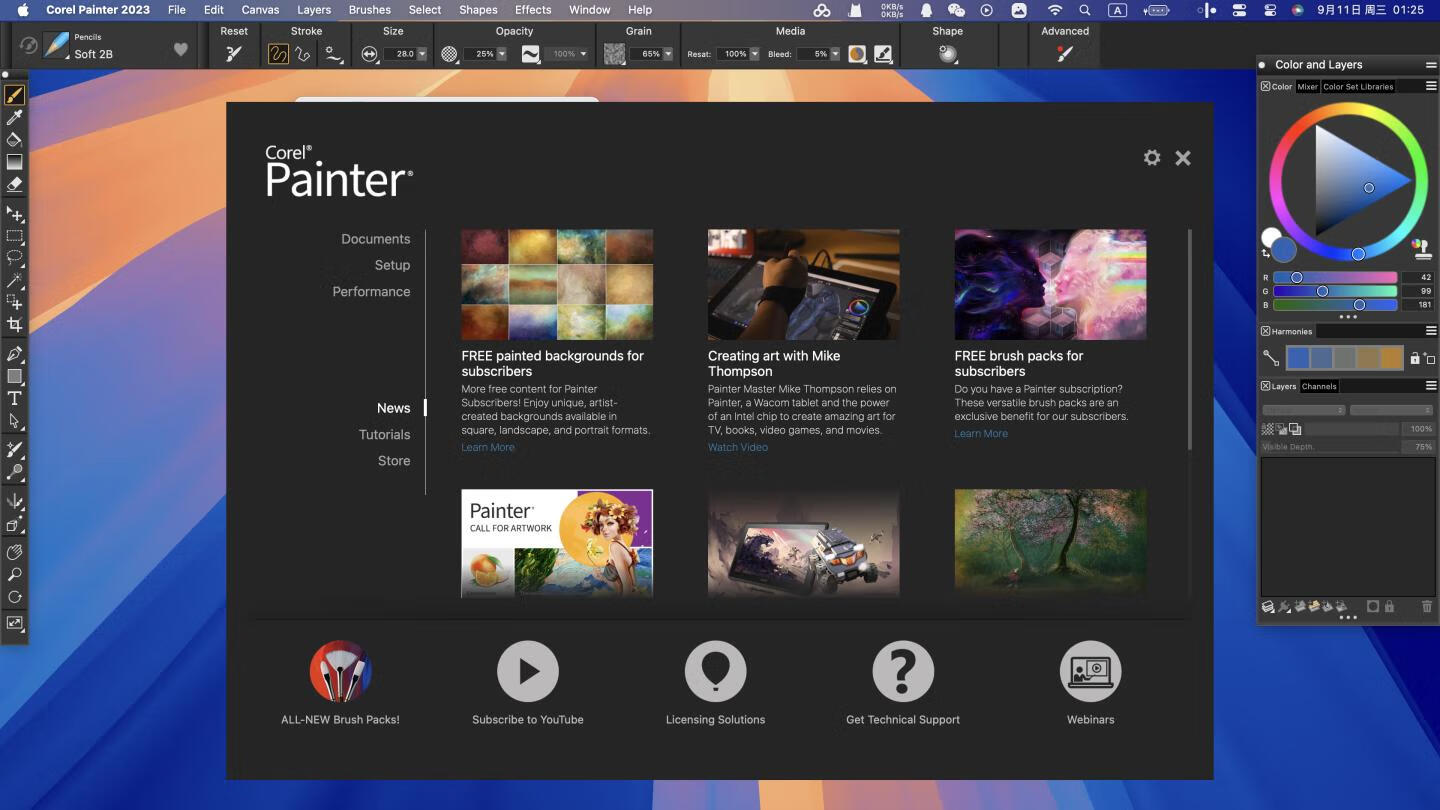This screenshot has width=1440, height=810.
Task: Toggle the layer lock icon
Action: click(x=1390, y=606)
